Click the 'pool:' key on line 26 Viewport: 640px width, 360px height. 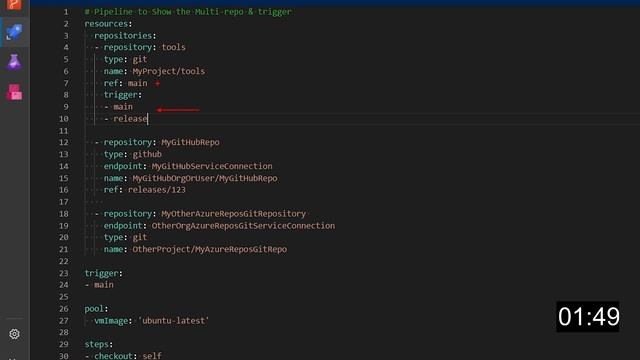pyautogui.click(x=96, y=309)
